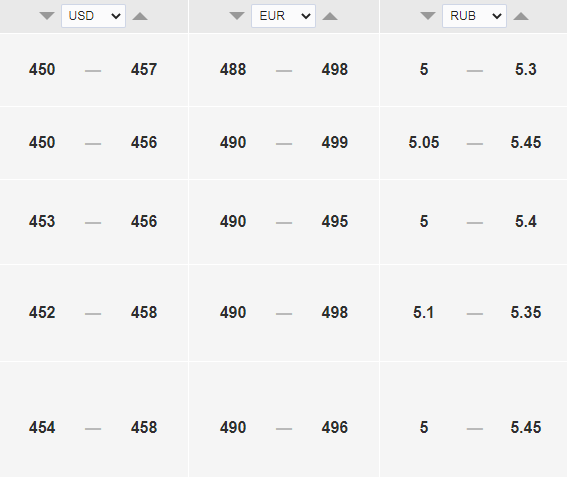Select the USD sell rate 457
The image size is (567, 477).
[x=144, y=69]
